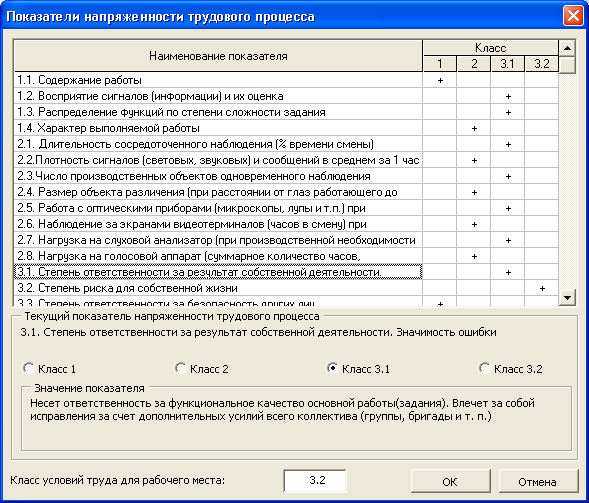
Task: Click the table scrollbar thumb
Action: [x=567, y=65]
